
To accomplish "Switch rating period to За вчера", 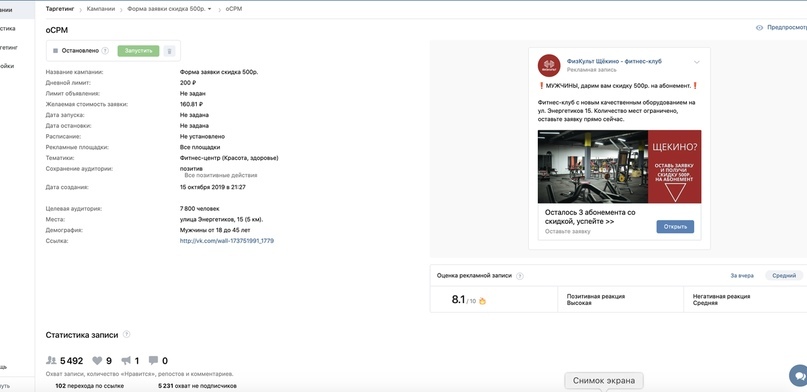I will click(x=742, y=276).
